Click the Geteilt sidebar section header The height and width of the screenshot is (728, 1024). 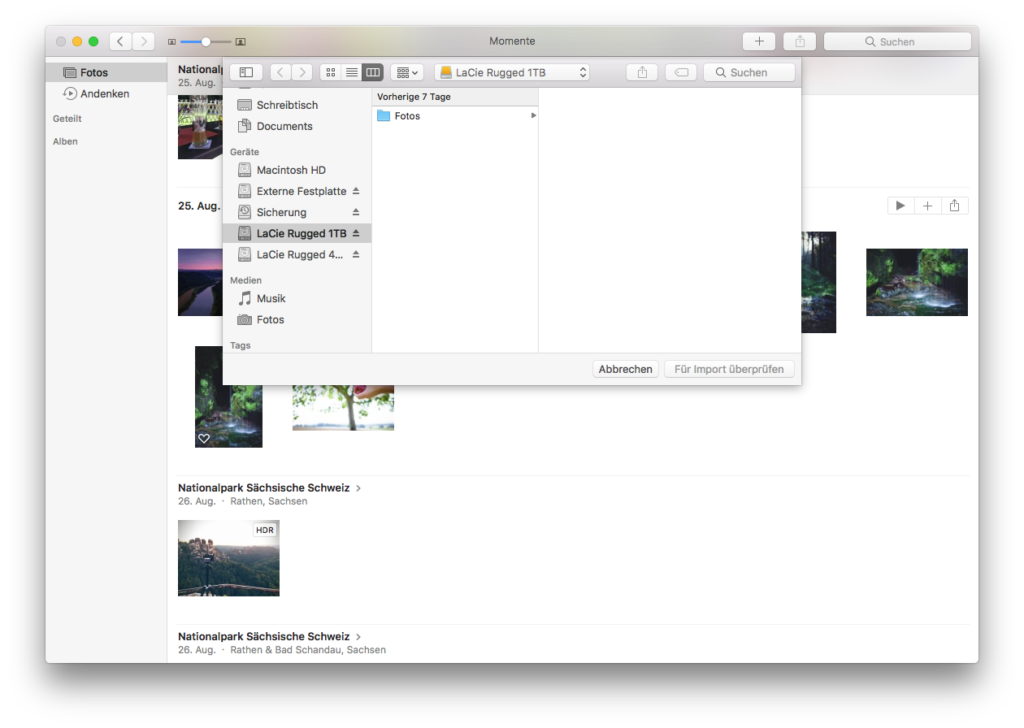tap(67, 119)
